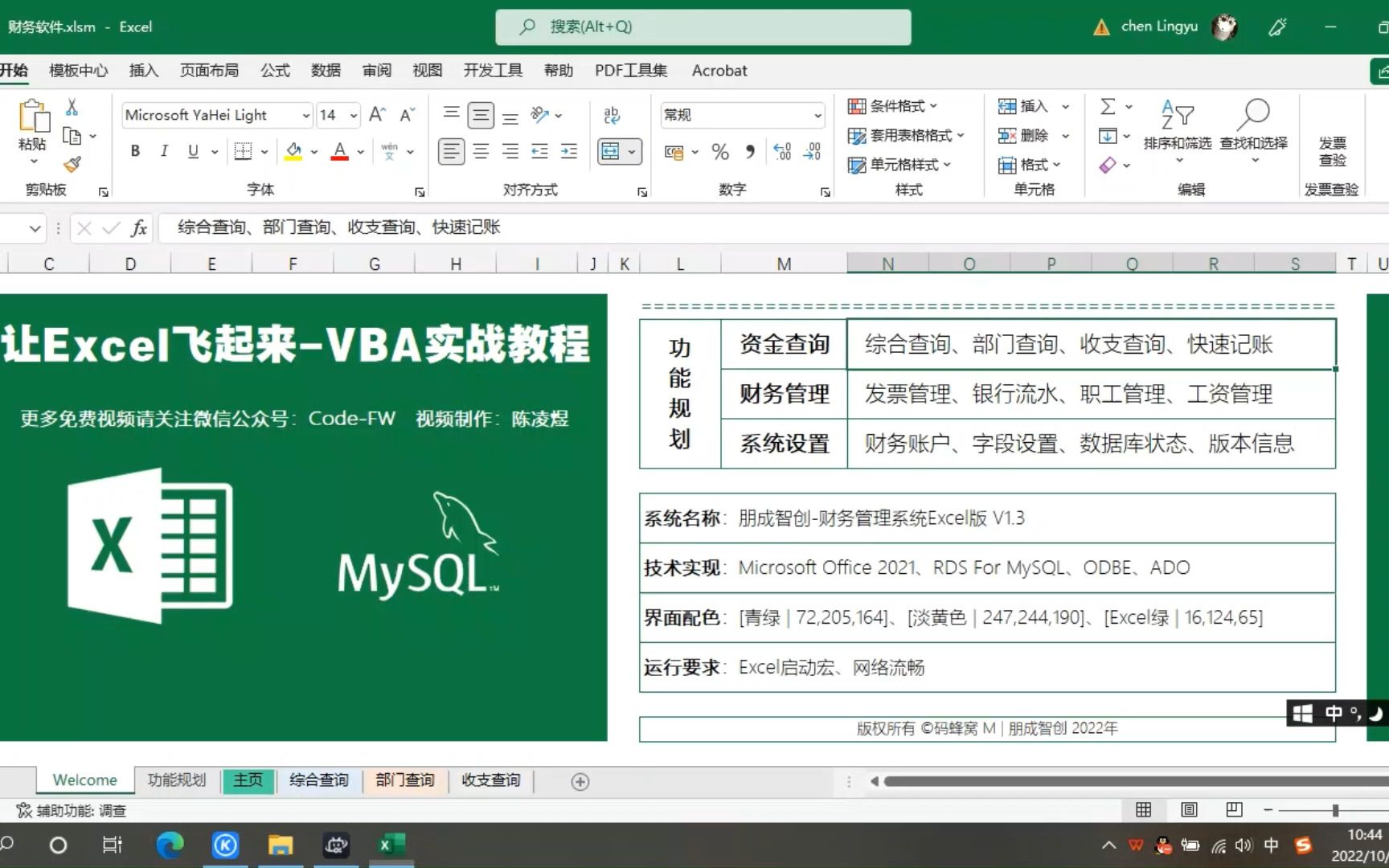
Task: Toggle align text left
Action: (452, 151)
